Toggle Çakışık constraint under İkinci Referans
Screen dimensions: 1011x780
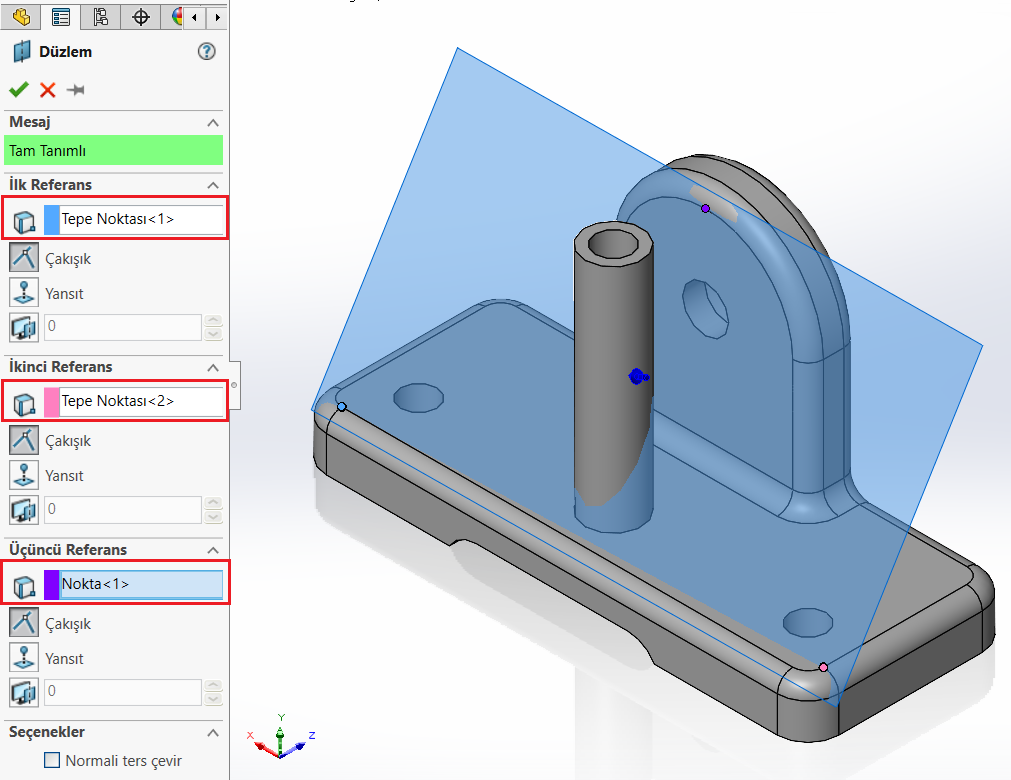[x=24, y=440]
